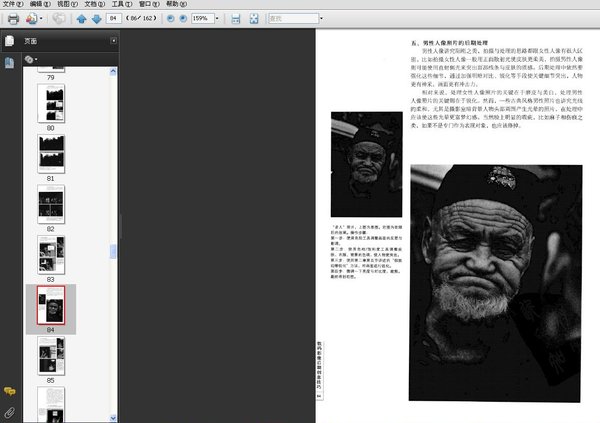600x423 pixels.
Task: Click the page number field showing 84
Action: click(x=113, y=18)
